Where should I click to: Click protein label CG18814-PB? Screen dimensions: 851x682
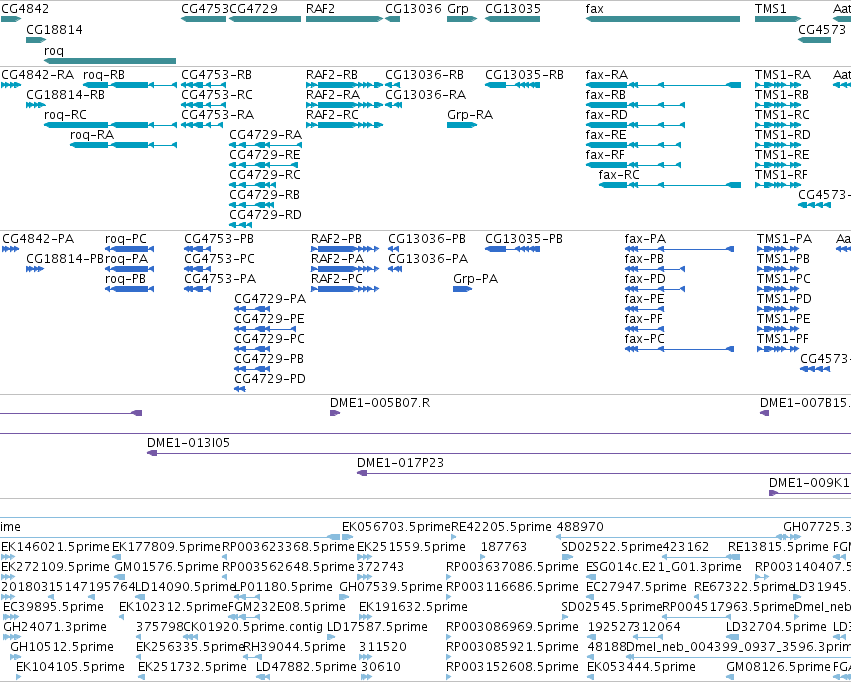65,259
